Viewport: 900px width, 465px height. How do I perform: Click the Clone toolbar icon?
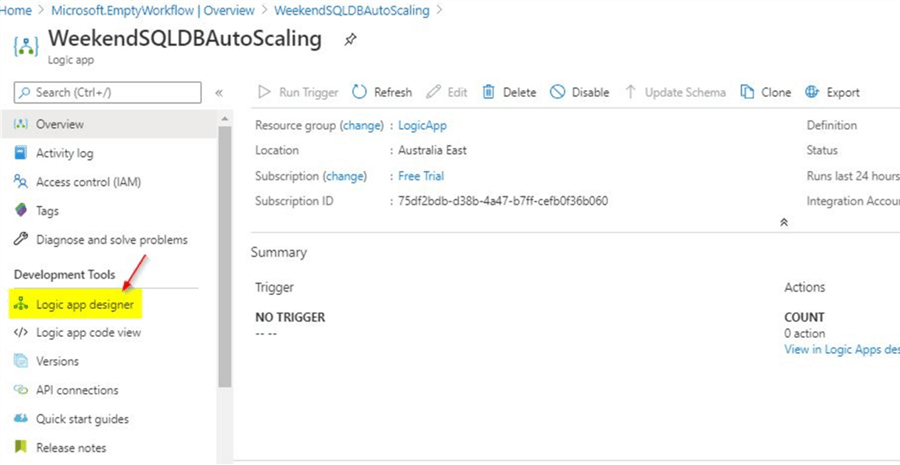(x=747, y=92)
